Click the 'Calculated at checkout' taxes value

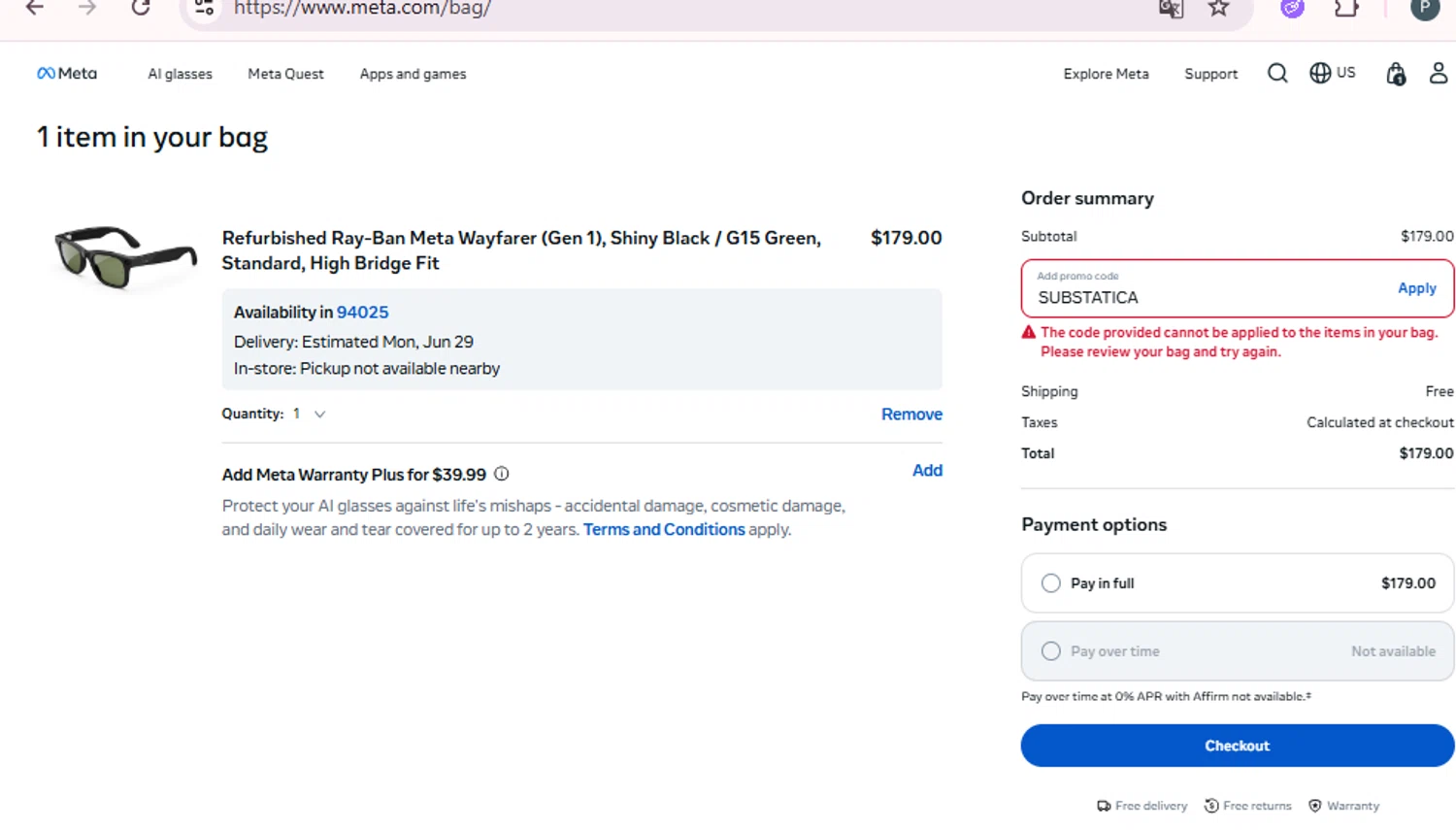tap(1379, 422)
